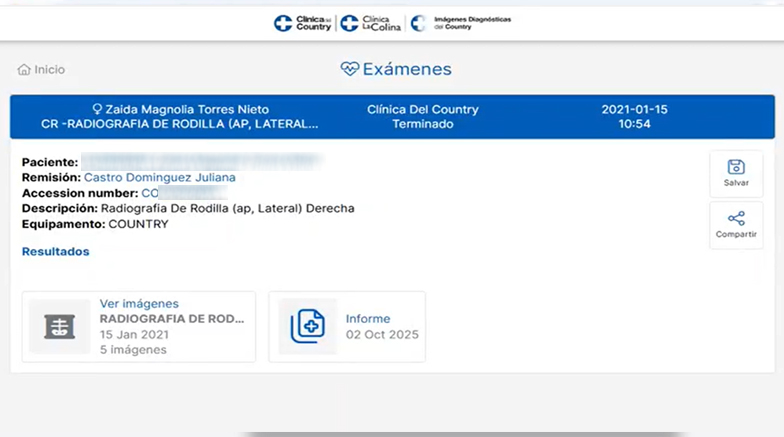Open the Informe report card
The height and width of the screenshot is (437, 784).
point(347,326)
